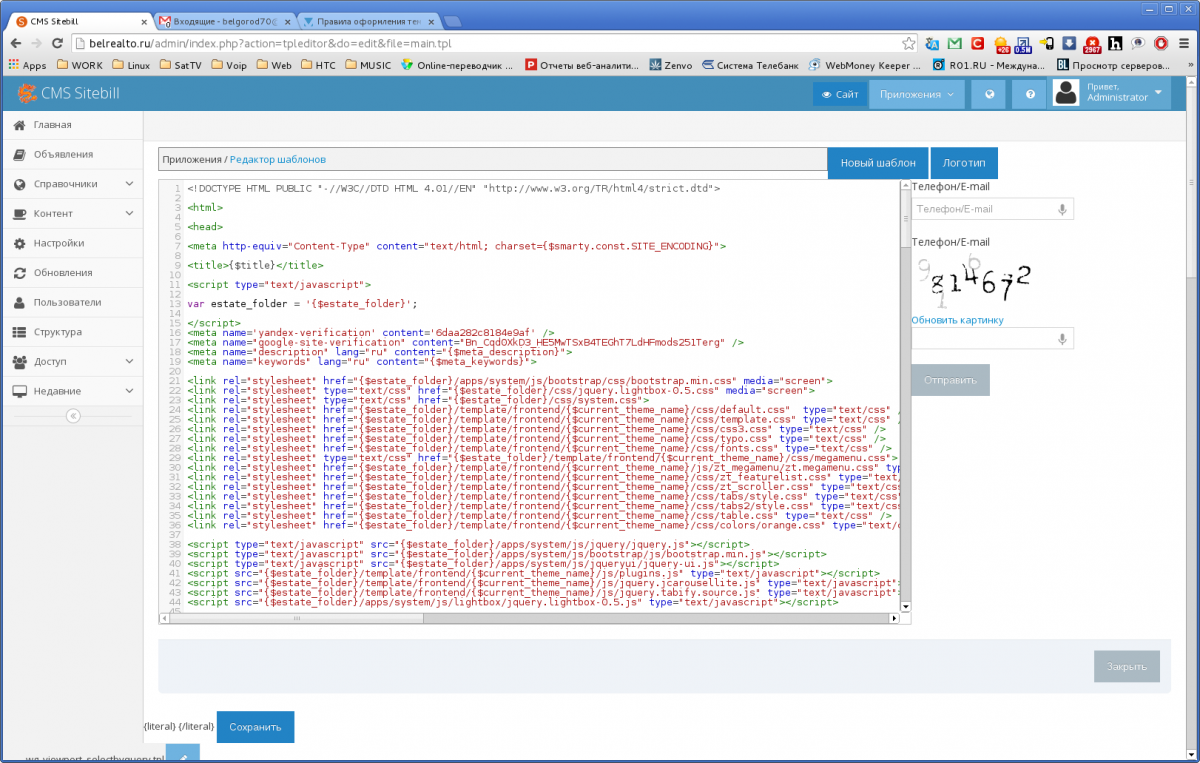
Task: Click the Обновления refresh icon
Action: (x=19, y=272)
